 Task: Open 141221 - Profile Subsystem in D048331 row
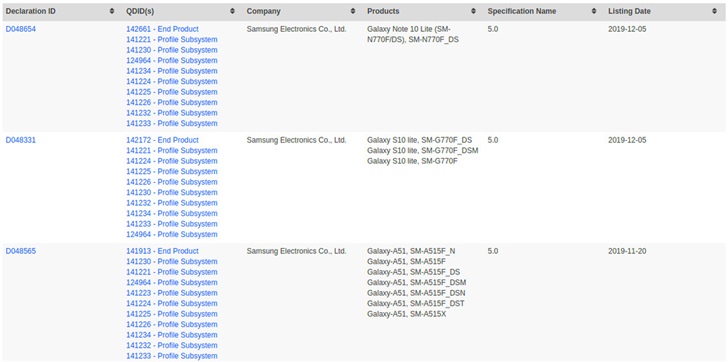click(x=172, y=150)
